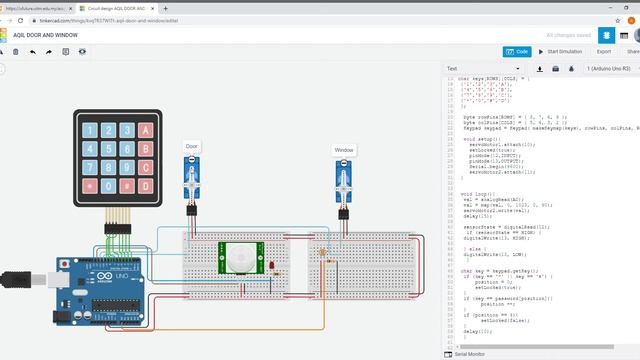The width and height of the screenshot is (640, 360).
Task: Click the void loop() code line
Action: 478,194
